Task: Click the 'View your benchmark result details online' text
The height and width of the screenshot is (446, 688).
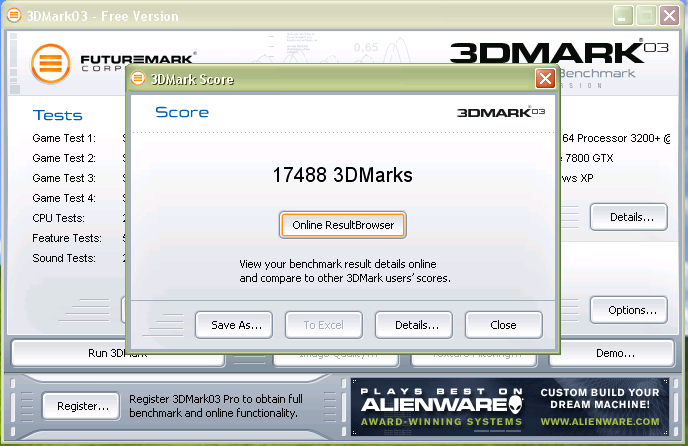Action: point(338,264)
